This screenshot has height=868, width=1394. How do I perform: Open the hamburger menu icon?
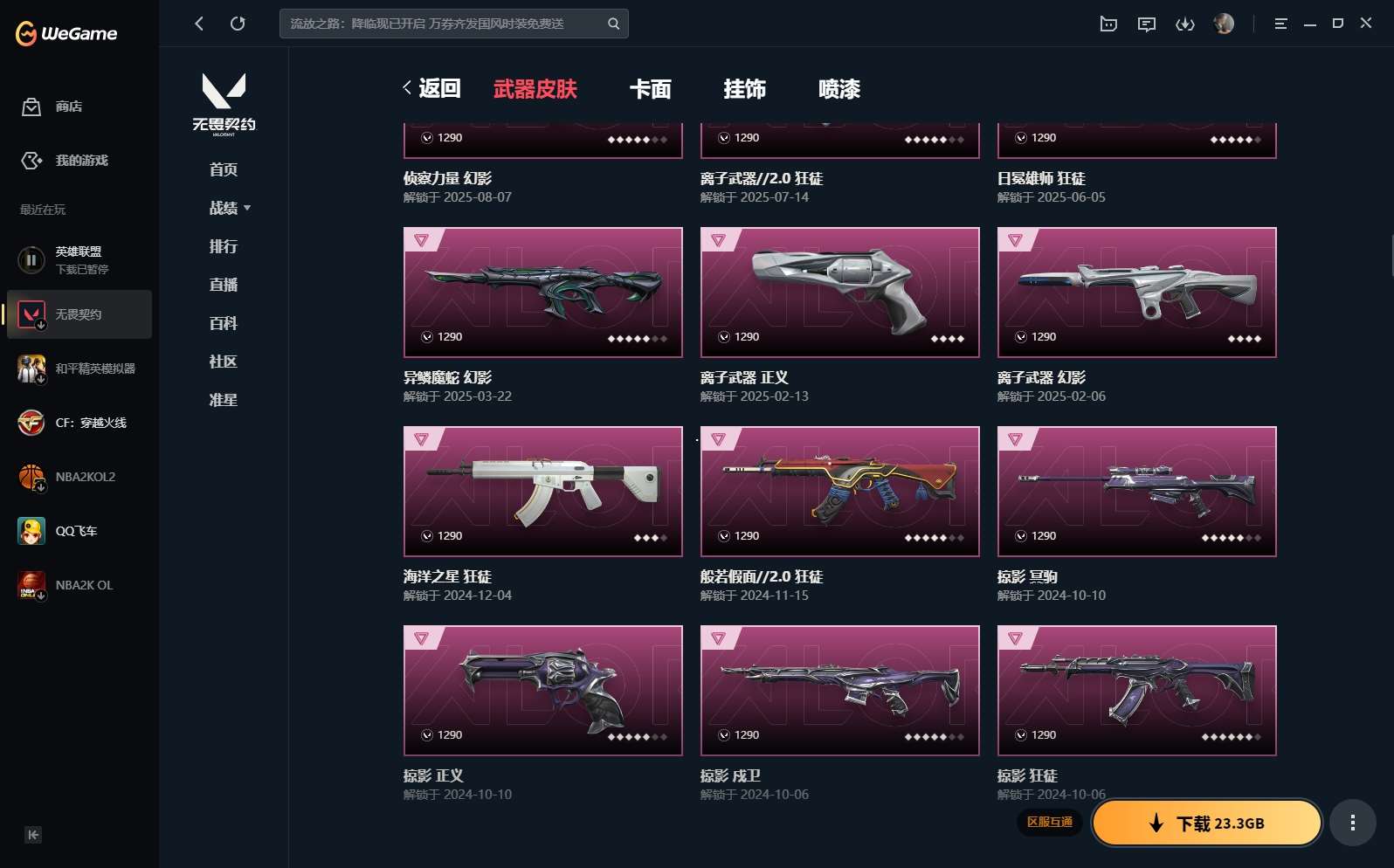1280,24
